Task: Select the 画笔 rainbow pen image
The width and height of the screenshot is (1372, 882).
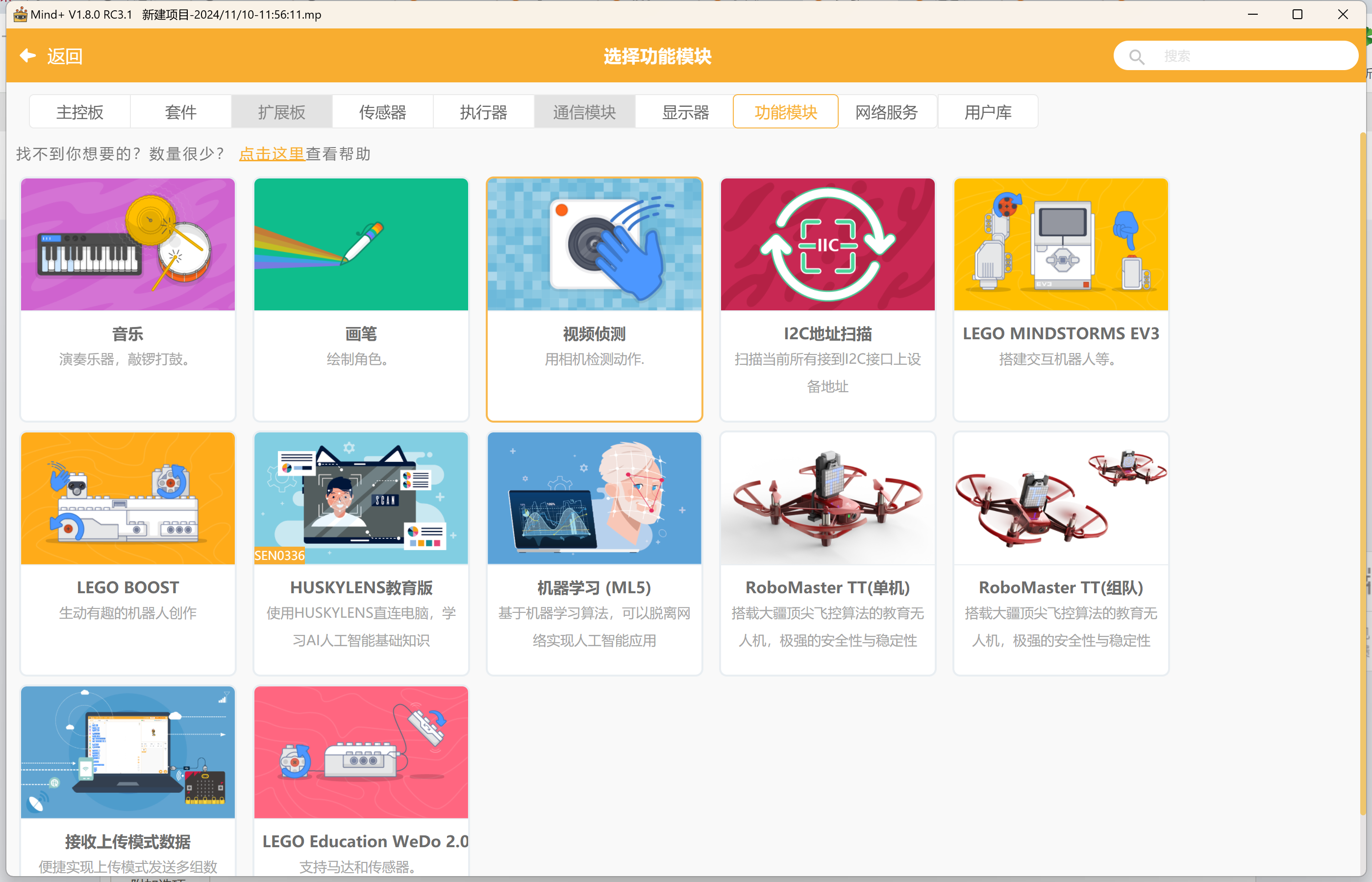Action: click(x=361, y=245)
